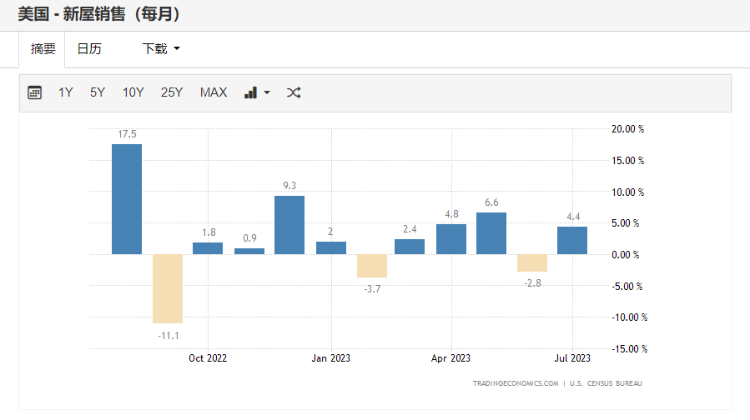Viewport: 750px width, 420px height.
Task: Open the calendar date range picker icon
Action: pos(35,93)
